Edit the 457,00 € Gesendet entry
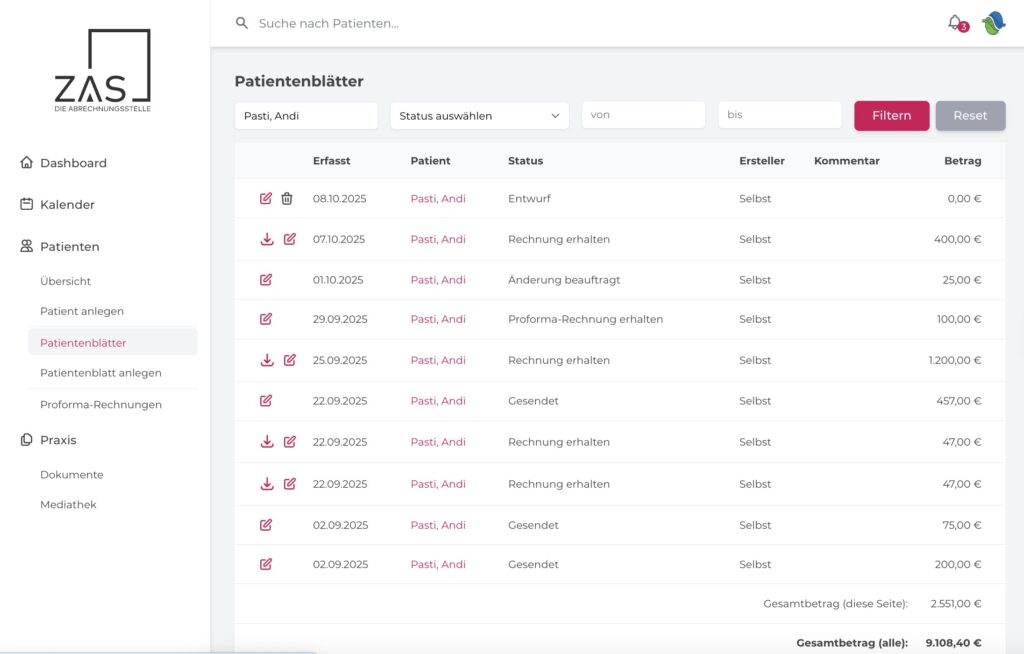 pyautogui.click(x=266, y=401)
